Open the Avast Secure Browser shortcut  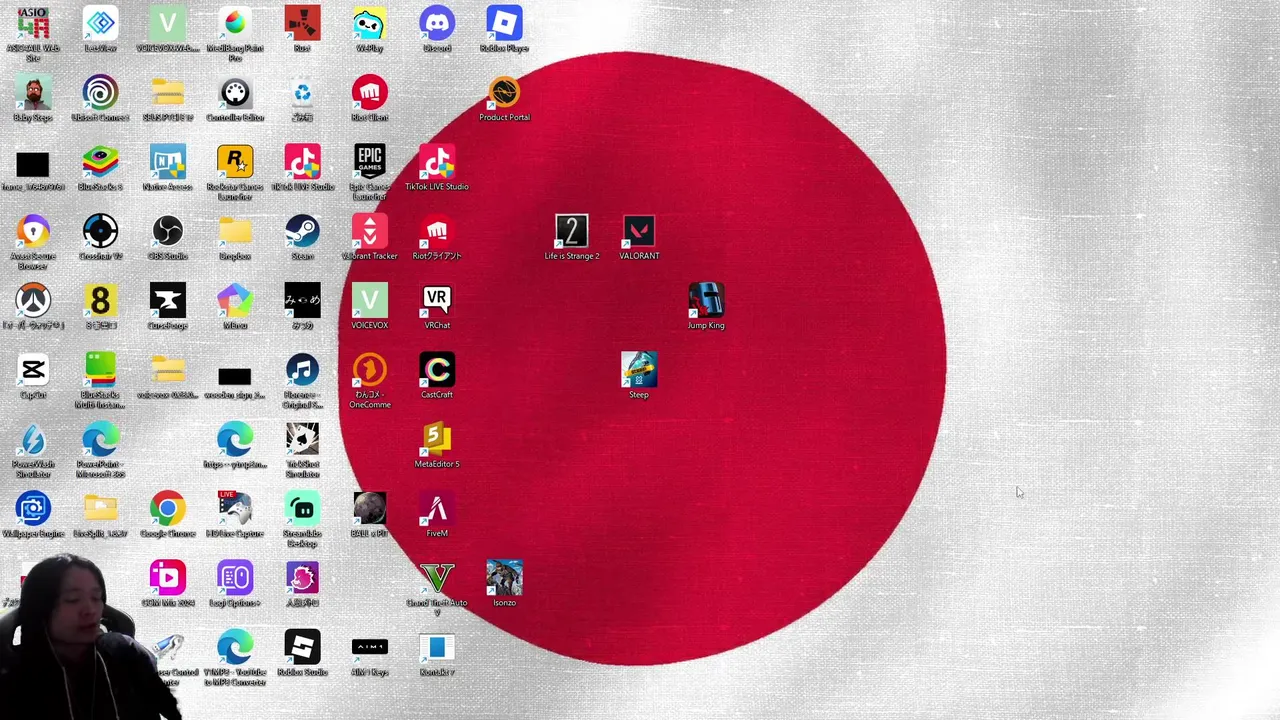click(x=33, y=232)
